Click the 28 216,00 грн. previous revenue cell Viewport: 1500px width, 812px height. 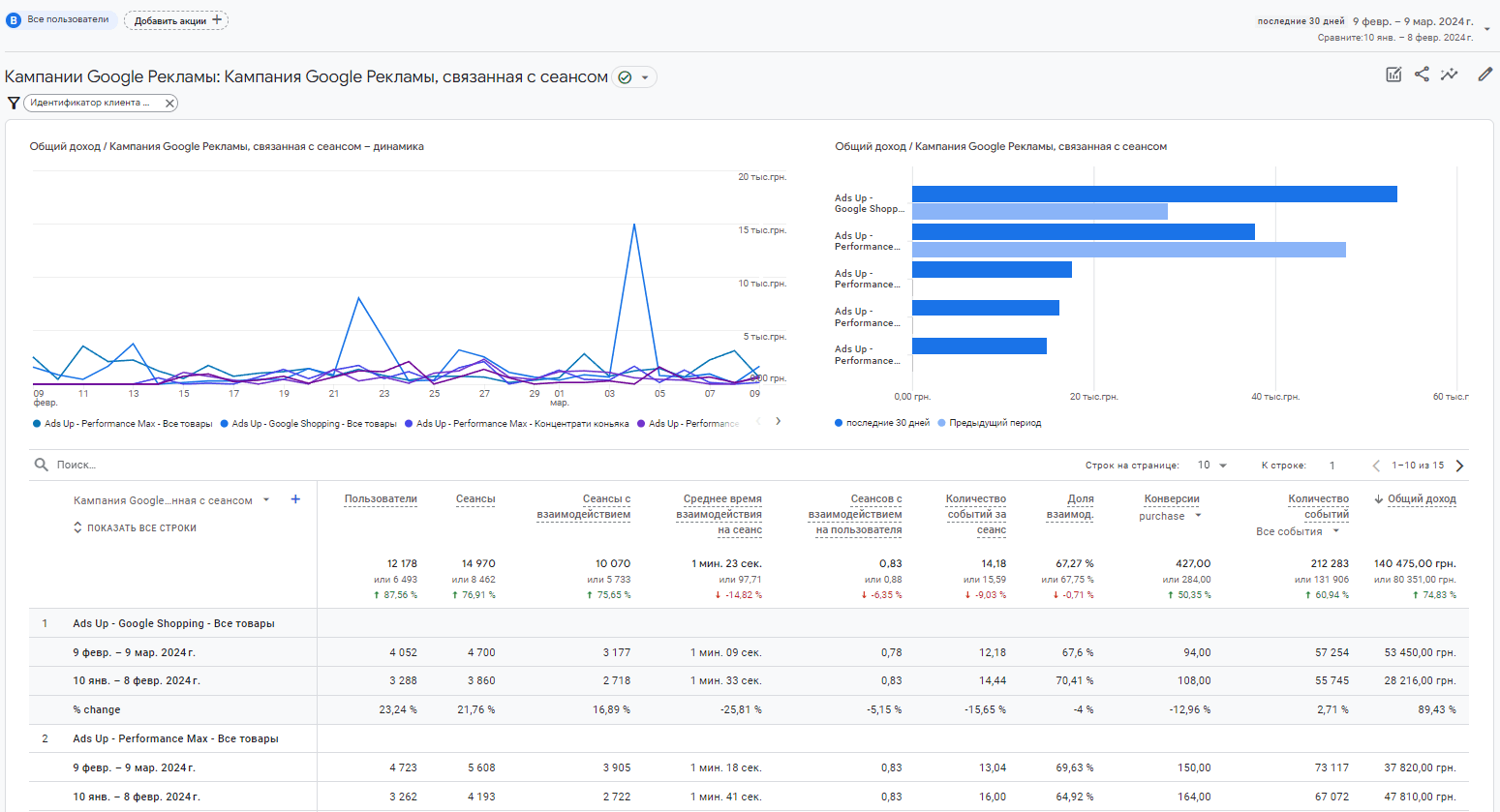(x=1420, y=680)
